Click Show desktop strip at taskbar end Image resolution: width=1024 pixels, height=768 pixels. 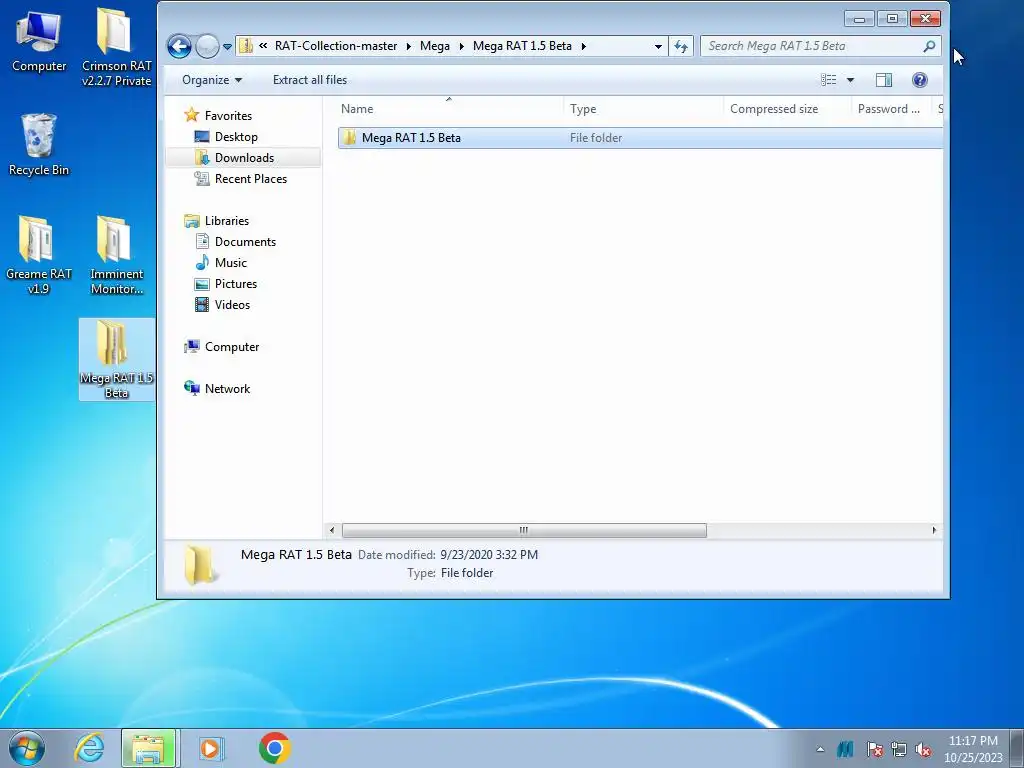[1017, 748]
